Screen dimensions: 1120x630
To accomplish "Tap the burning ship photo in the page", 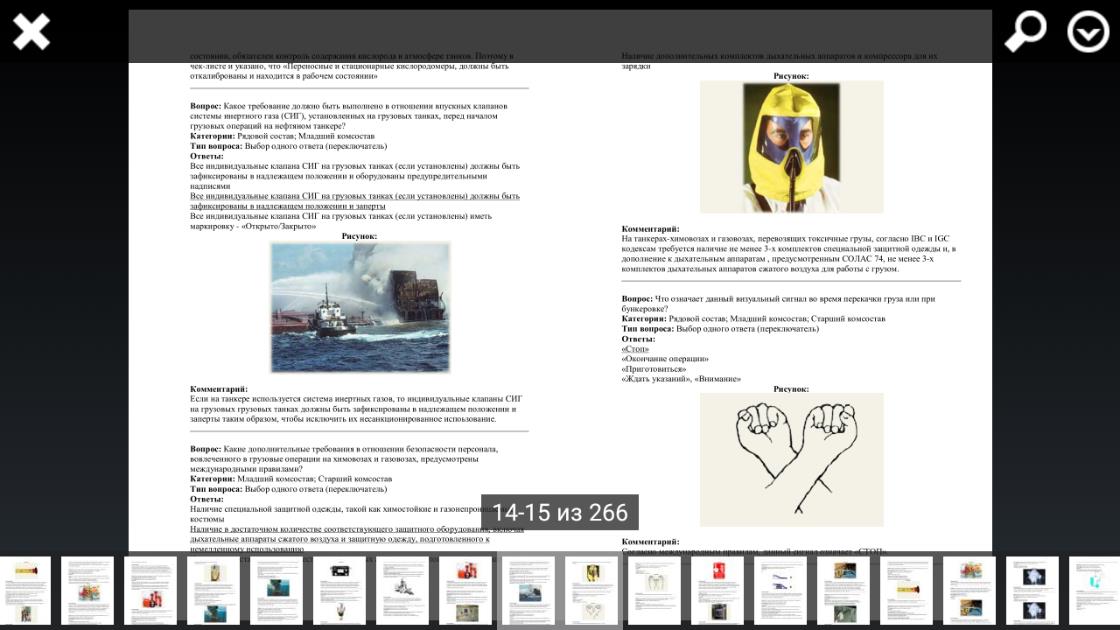I will [x=360, y=307].
